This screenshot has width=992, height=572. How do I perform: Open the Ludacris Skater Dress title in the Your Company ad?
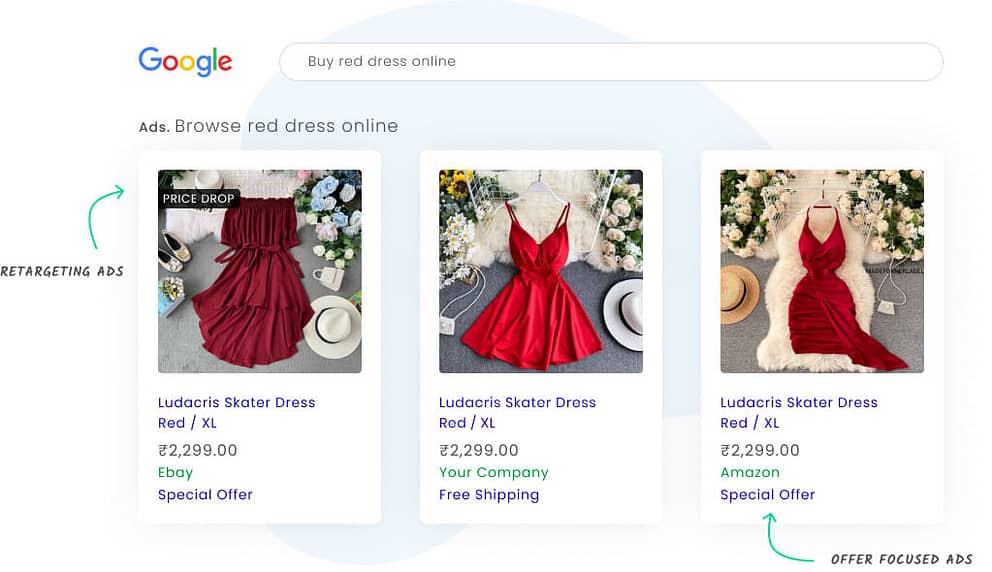[518, 413]
